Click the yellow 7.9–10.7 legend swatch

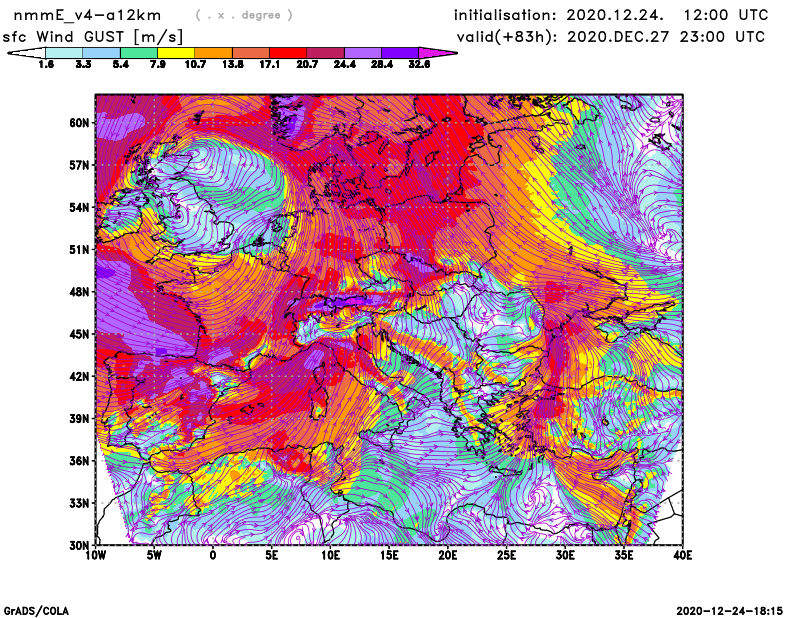176,52
